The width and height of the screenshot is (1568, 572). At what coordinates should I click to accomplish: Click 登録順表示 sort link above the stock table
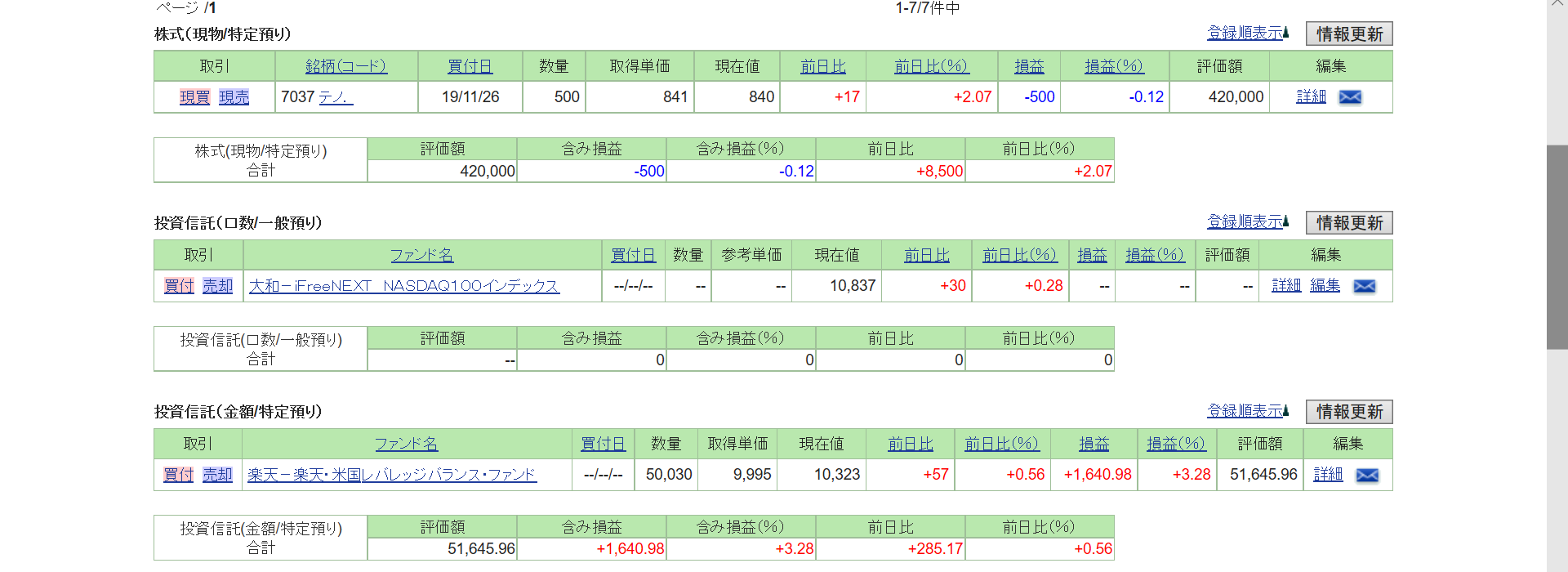pos(1247,33)
